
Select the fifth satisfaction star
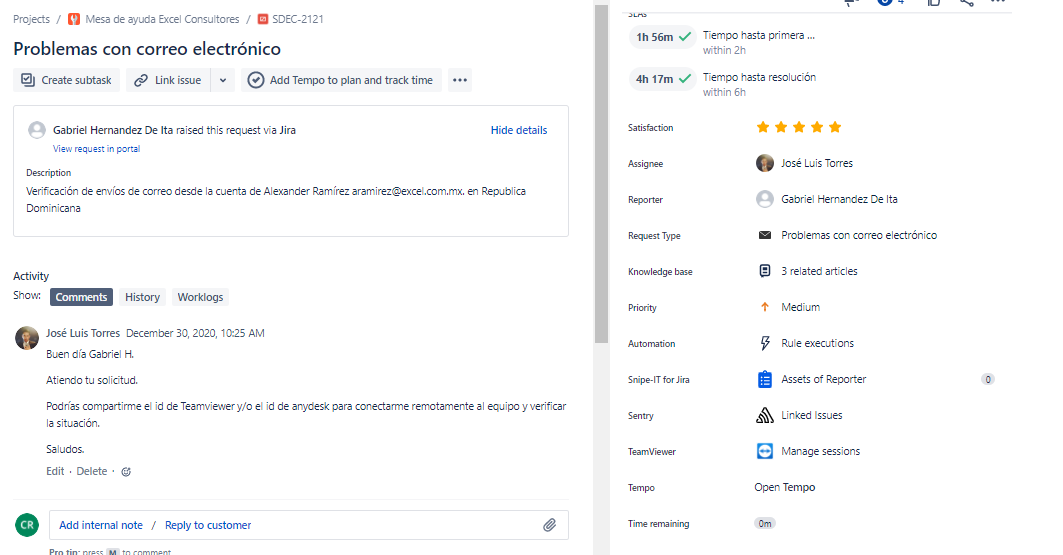coord(835,127)
